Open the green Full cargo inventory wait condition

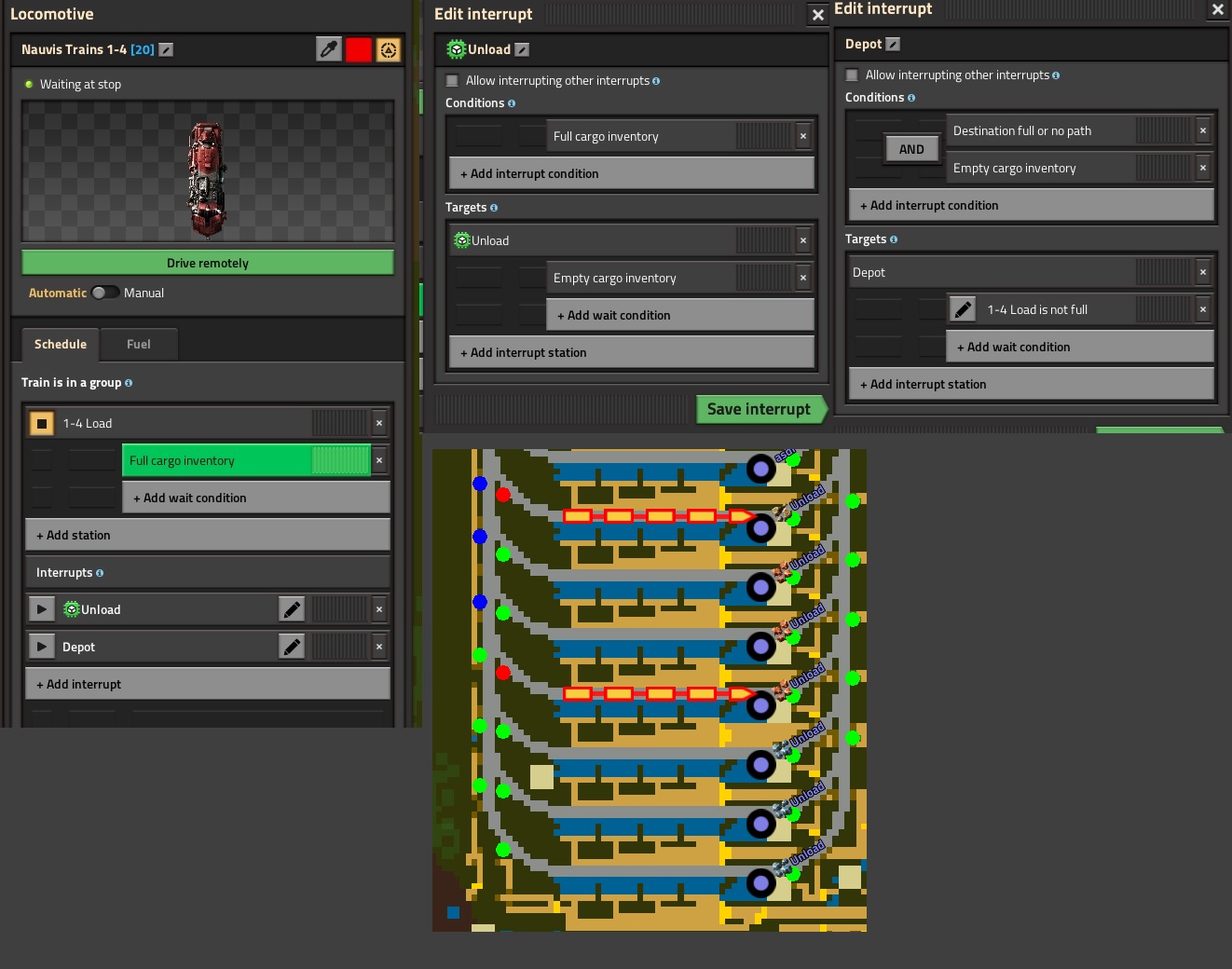(247, 460)
